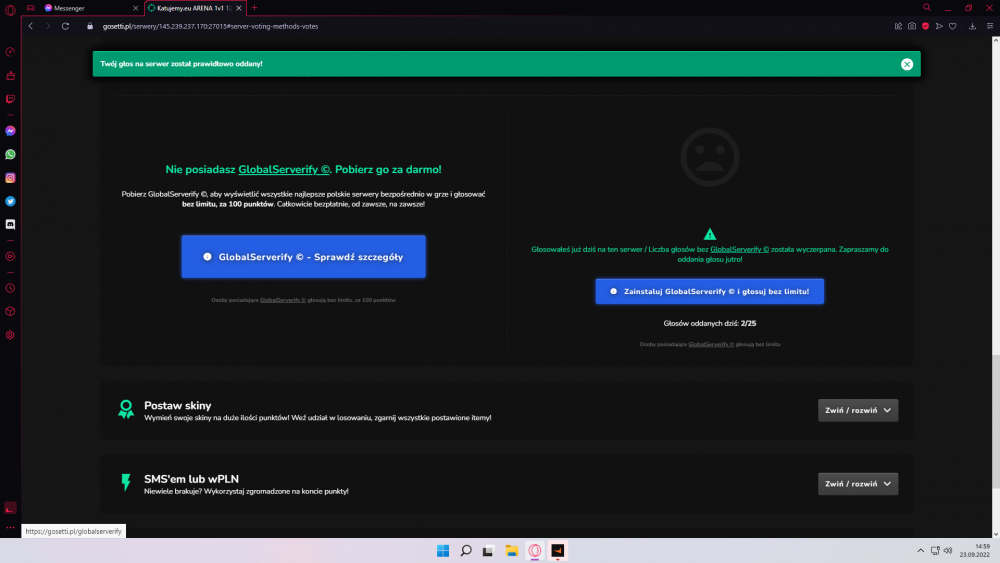Viewport: 1000px width, 563px height.
Task: Open sidebar three-dots more options
Action: point(10,527)
